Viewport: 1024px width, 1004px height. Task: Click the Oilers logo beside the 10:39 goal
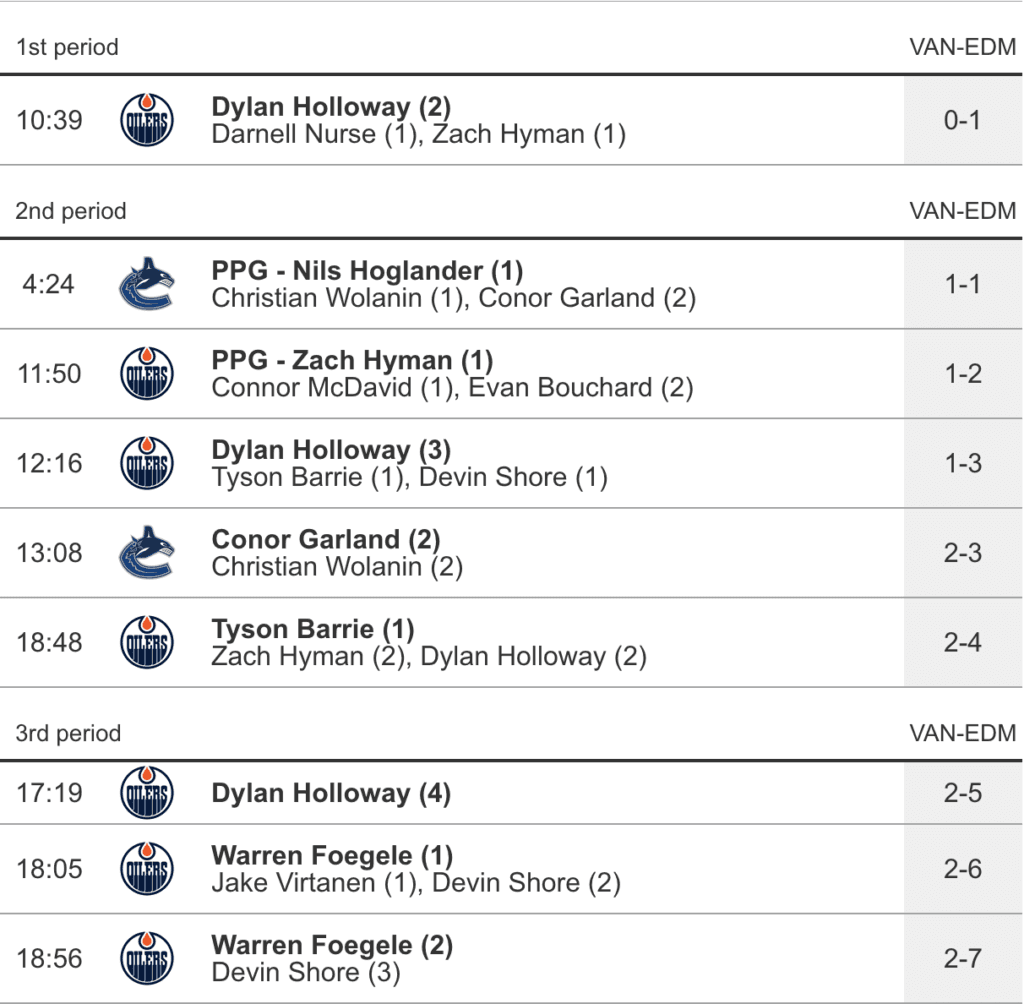point(146,120)
